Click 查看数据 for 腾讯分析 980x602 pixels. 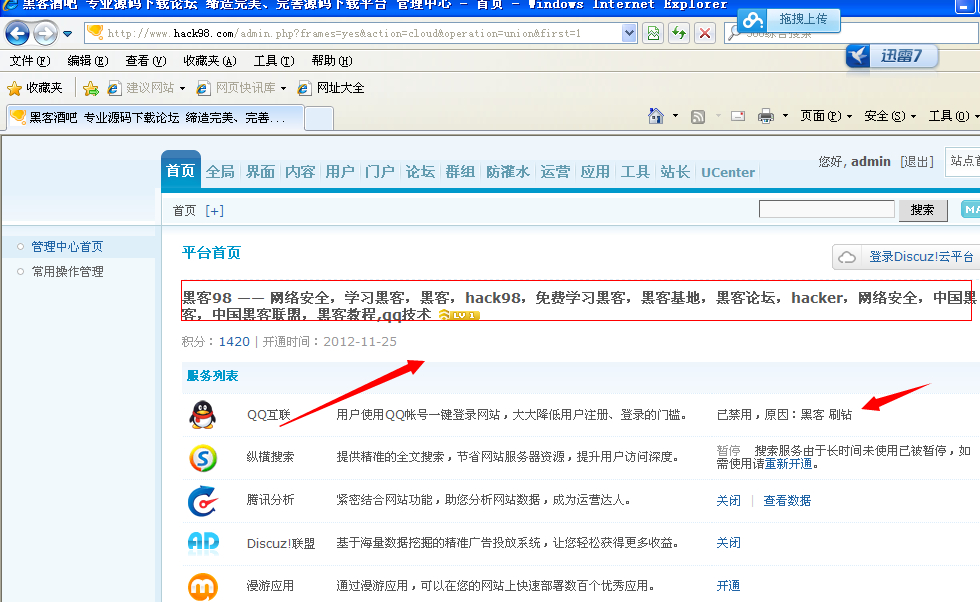coord(787,501)
